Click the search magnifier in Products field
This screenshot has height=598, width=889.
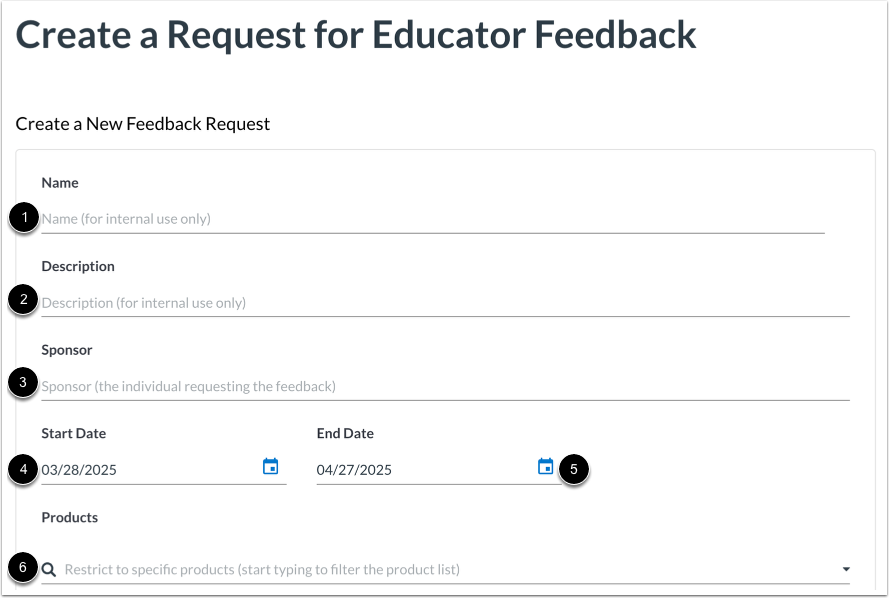point(49,568)
